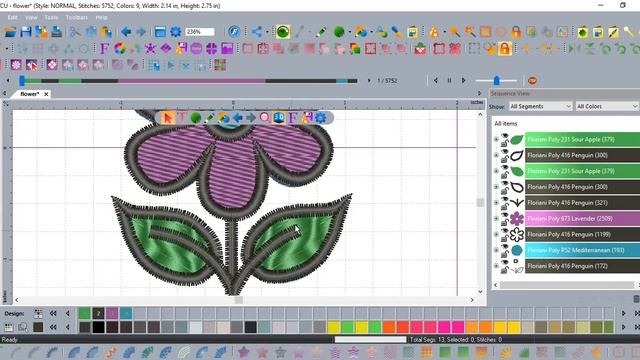This screenshot has width=640, height=360.
Task: Click the Print icon in top toolbar
Action: coord(57,32)
